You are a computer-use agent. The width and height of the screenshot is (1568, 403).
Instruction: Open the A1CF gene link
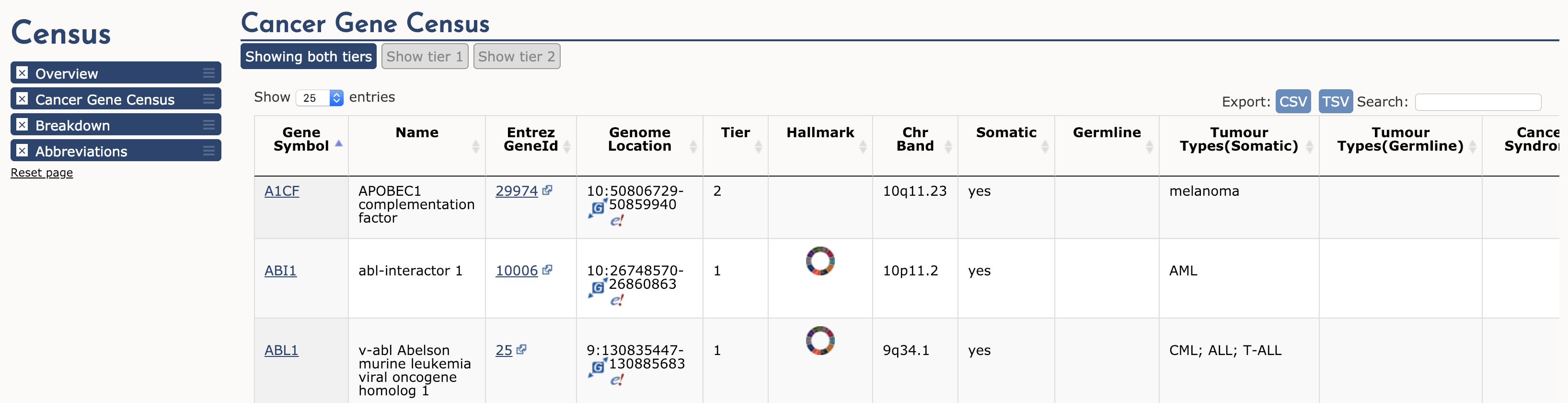click(x=282, y=191)
